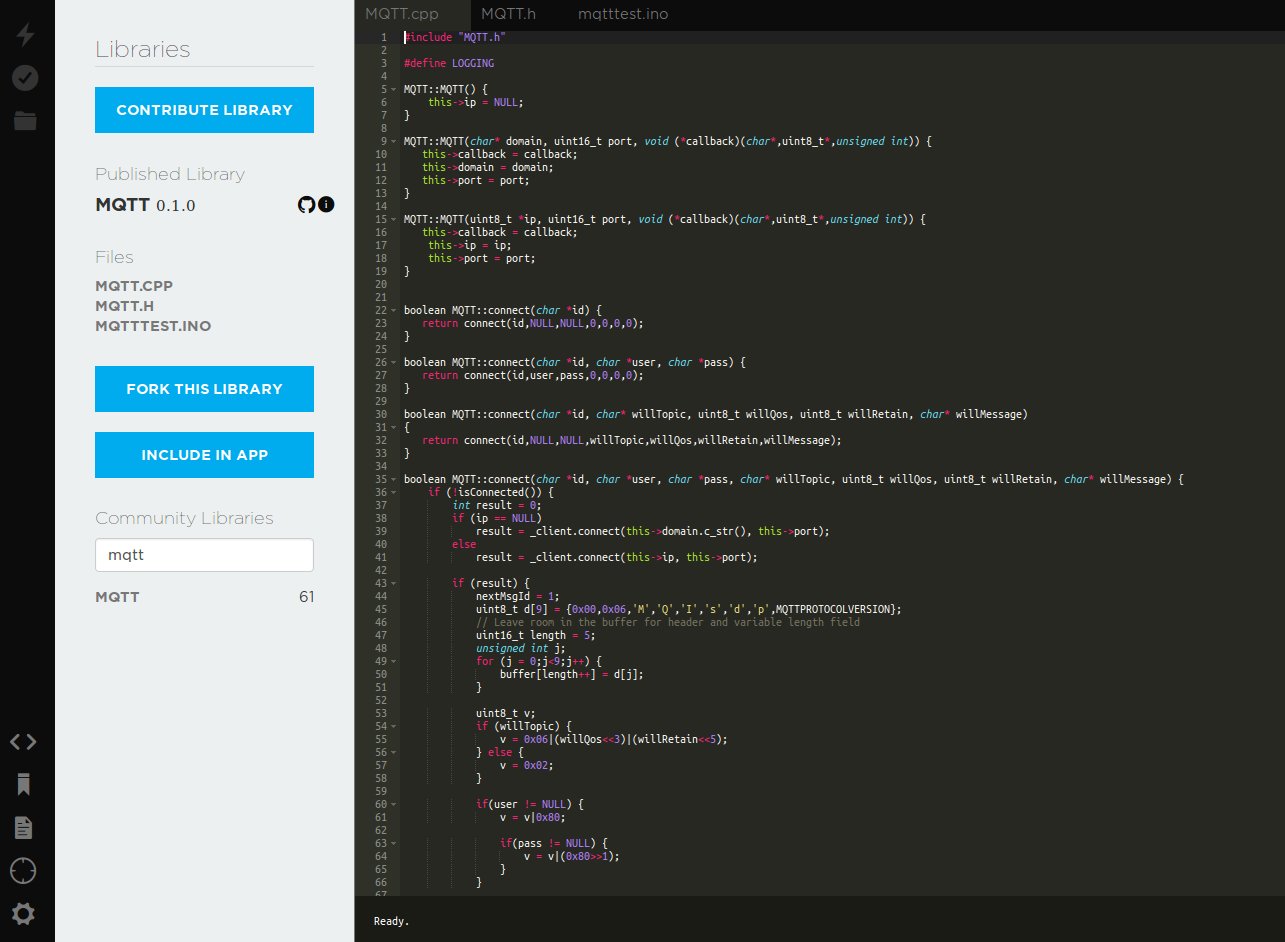This screenshot has width=1285, height=942.
Task: Open the Settings gear icon
Action: [23, 914]
